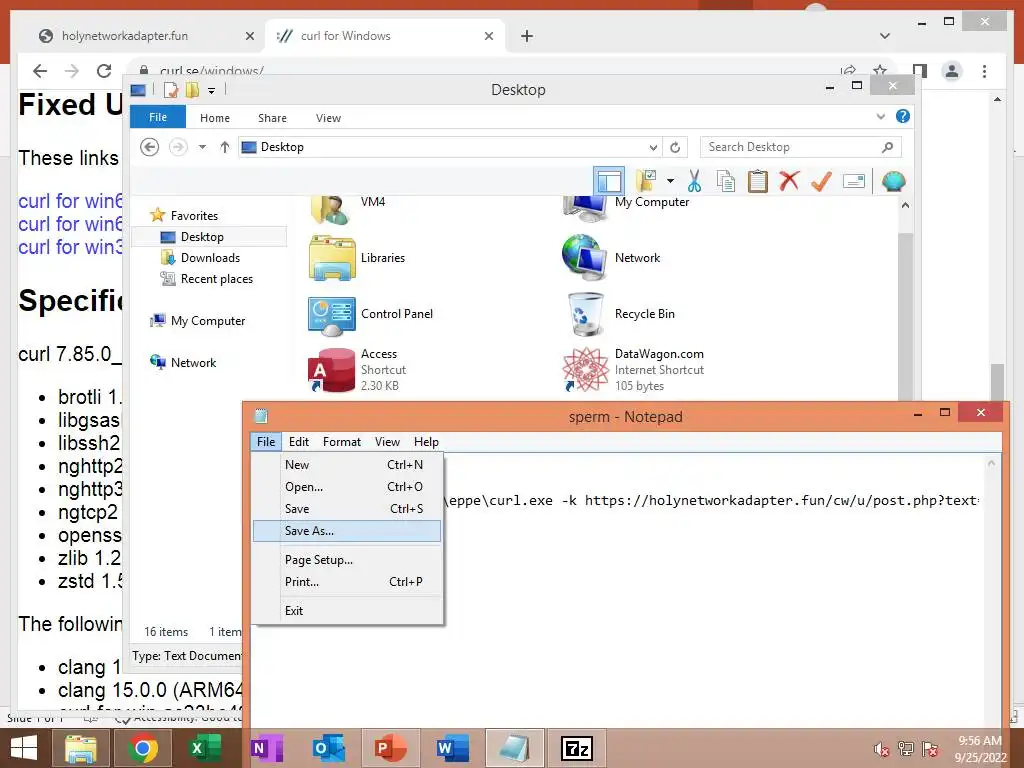Viewport: 1024px width, 768px height.
Task: Open the Chrome three-dot menu
Action: coord(984,71)
